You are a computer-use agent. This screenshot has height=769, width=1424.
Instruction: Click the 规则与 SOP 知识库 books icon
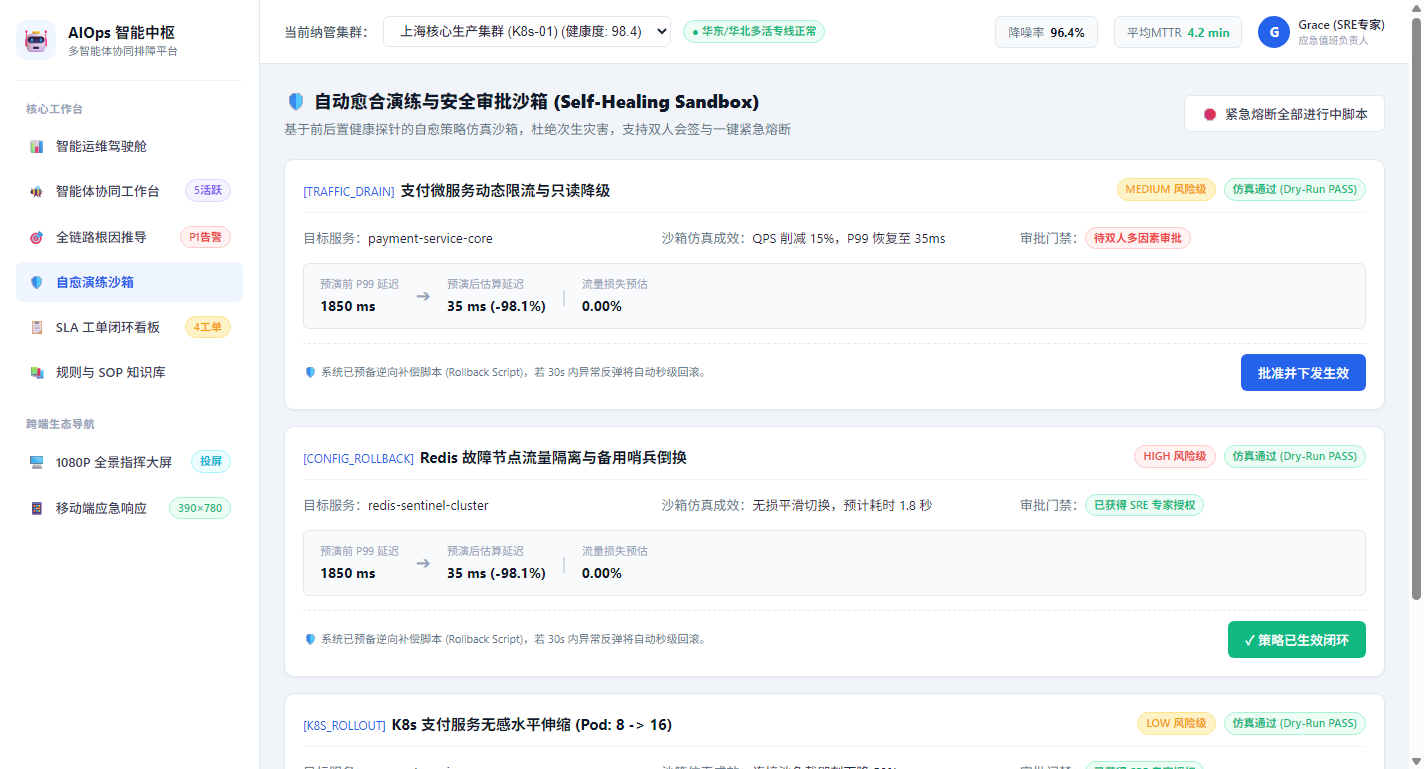tap(37, 372)
